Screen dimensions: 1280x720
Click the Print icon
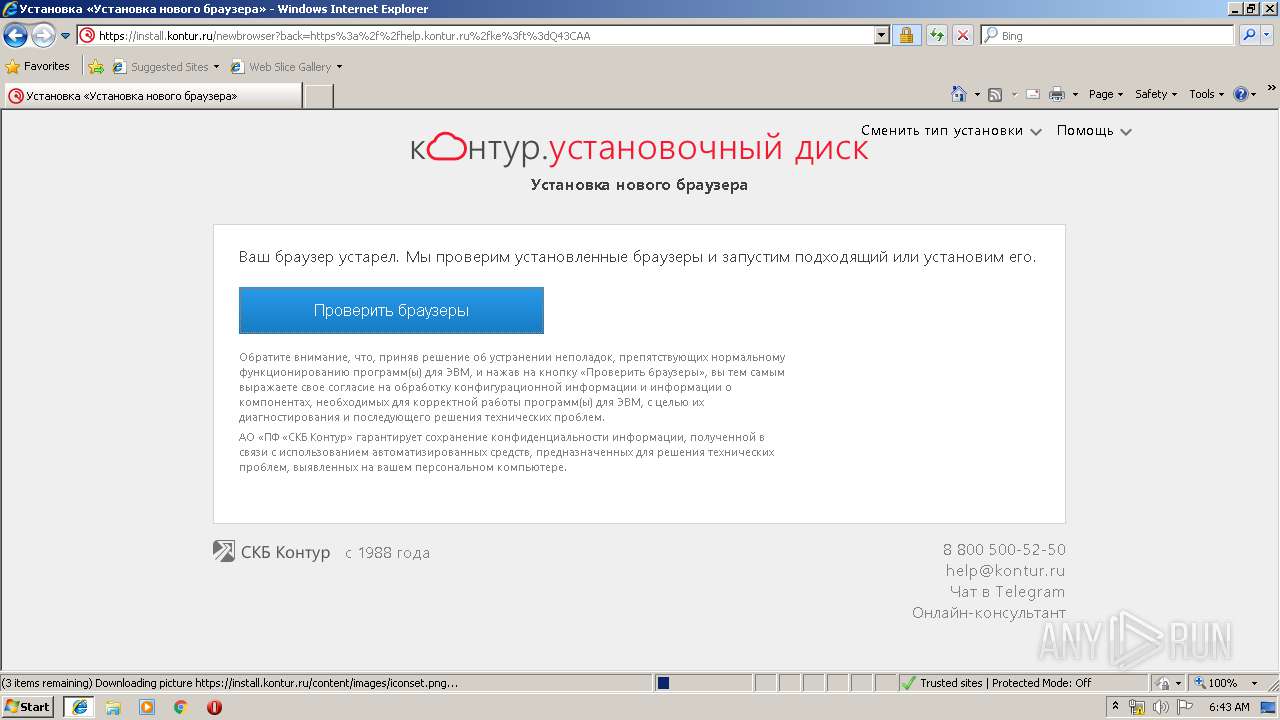click(1057, 94)
